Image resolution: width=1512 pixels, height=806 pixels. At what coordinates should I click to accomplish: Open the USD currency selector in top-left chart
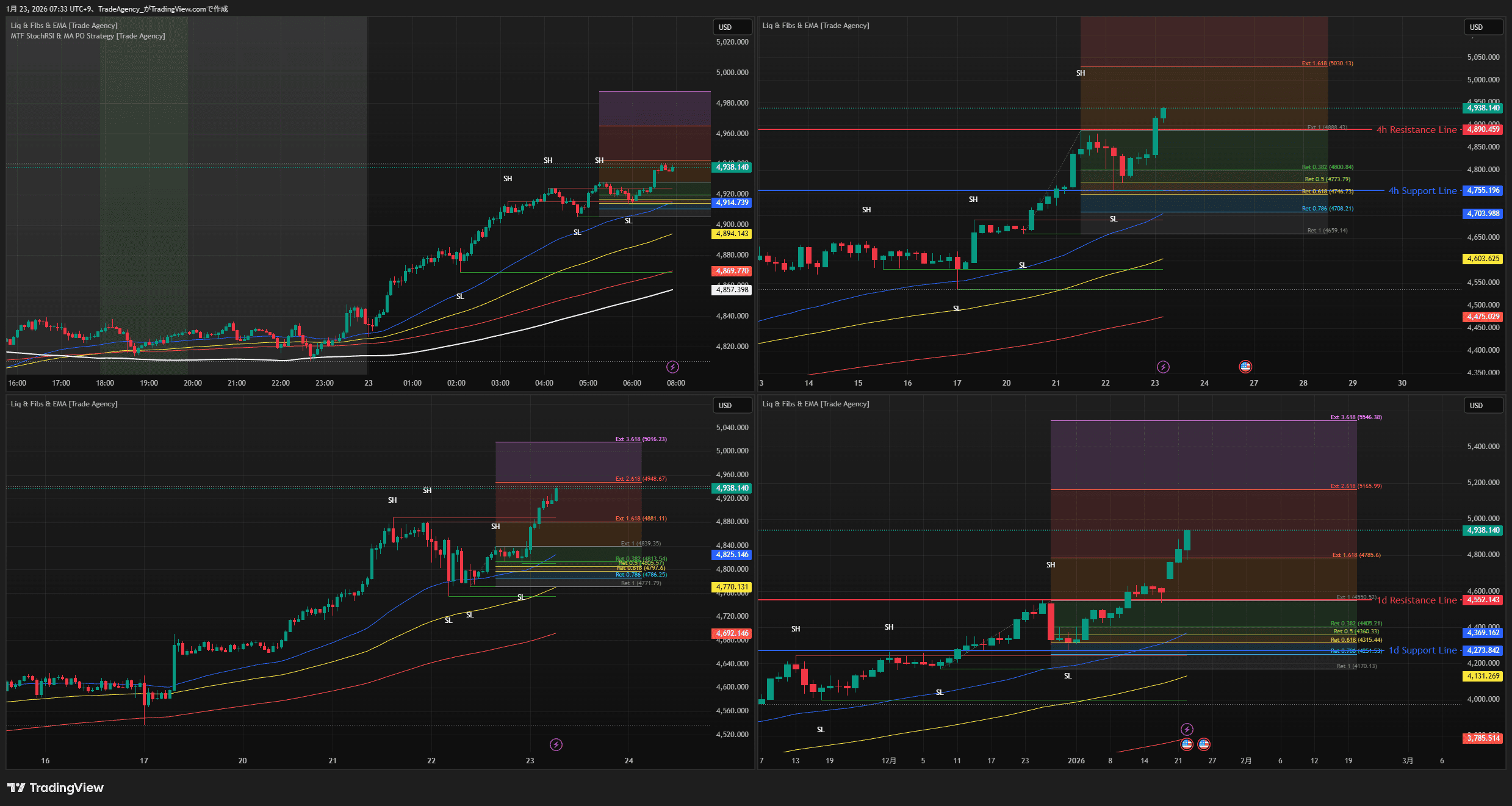point(732,27)
